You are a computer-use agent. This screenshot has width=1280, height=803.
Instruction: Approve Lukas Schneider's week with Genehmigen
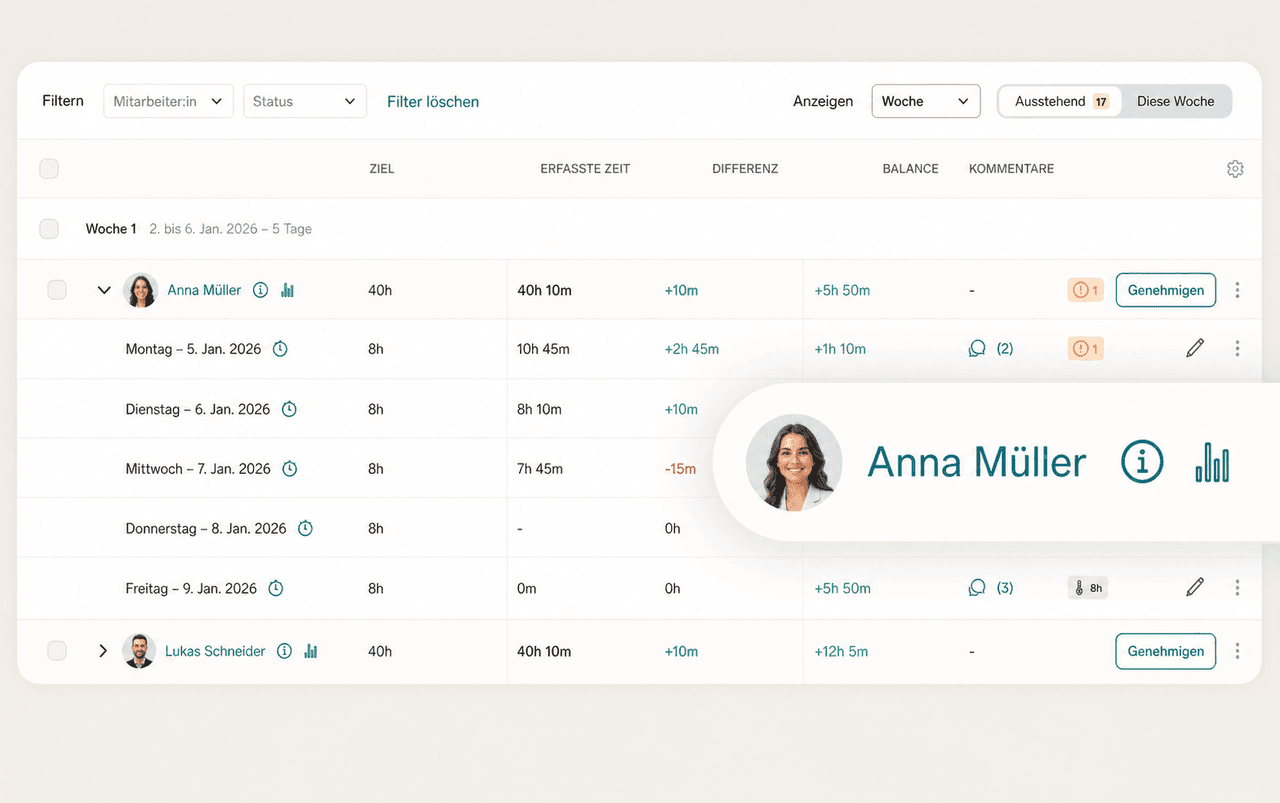(1166, 651)
